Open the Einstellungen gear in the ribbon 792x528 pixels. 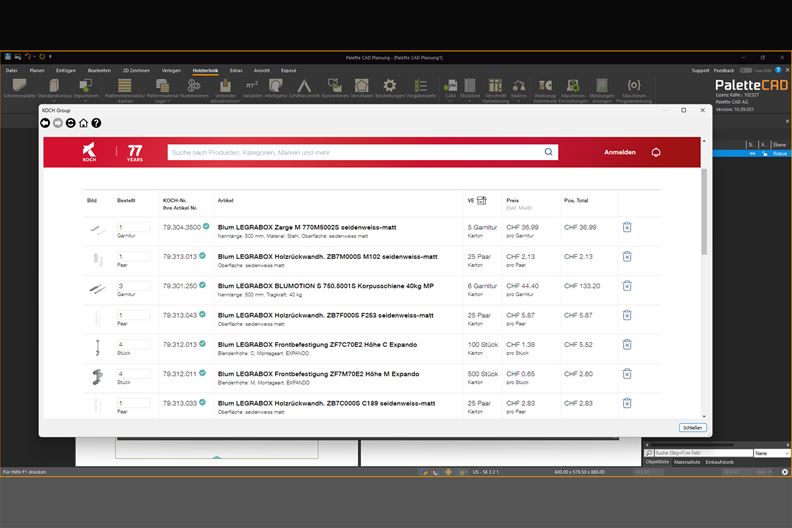389,88
